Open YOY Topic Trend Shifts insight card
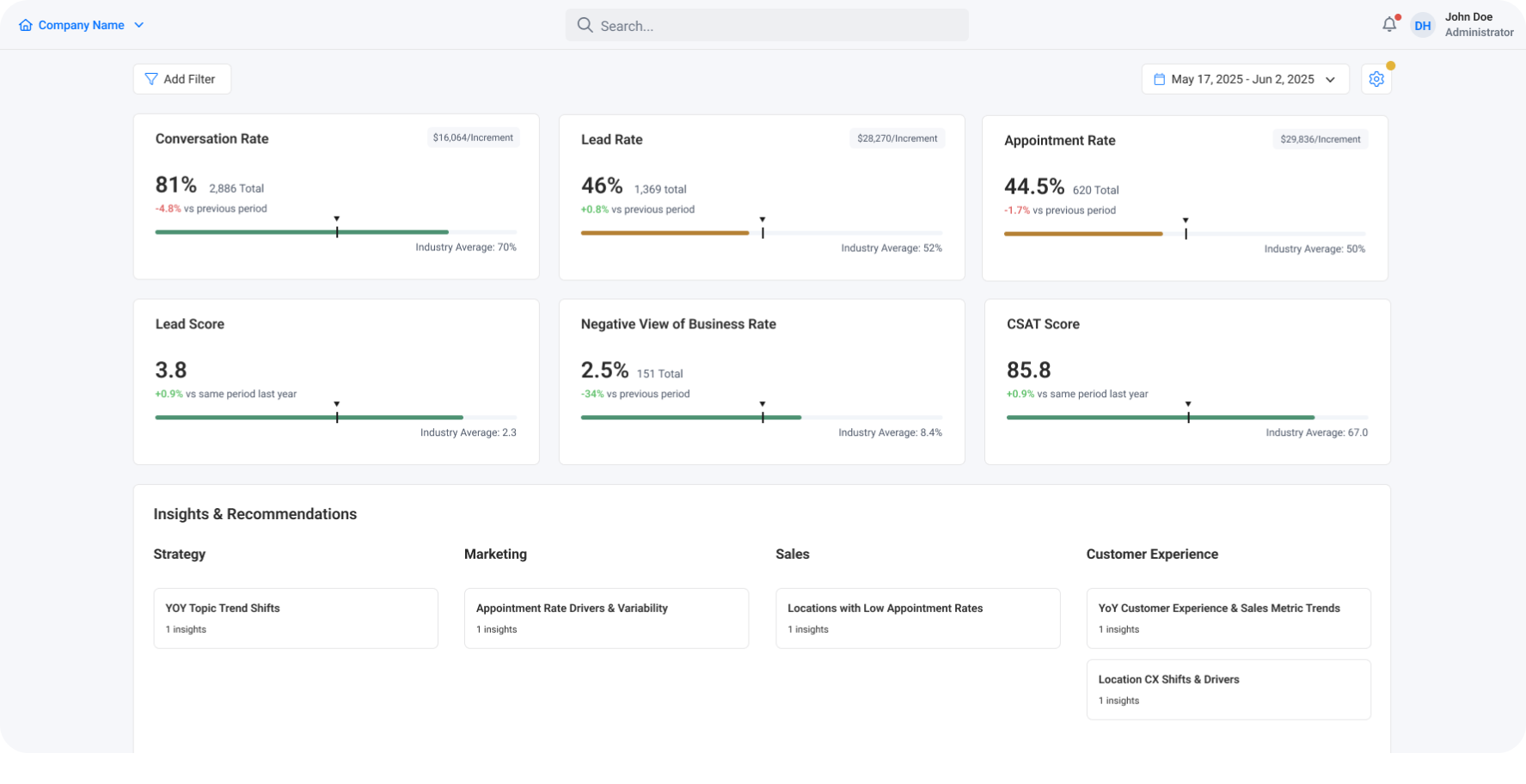This screenshot has height=784, width=1526. pos(296,618)
